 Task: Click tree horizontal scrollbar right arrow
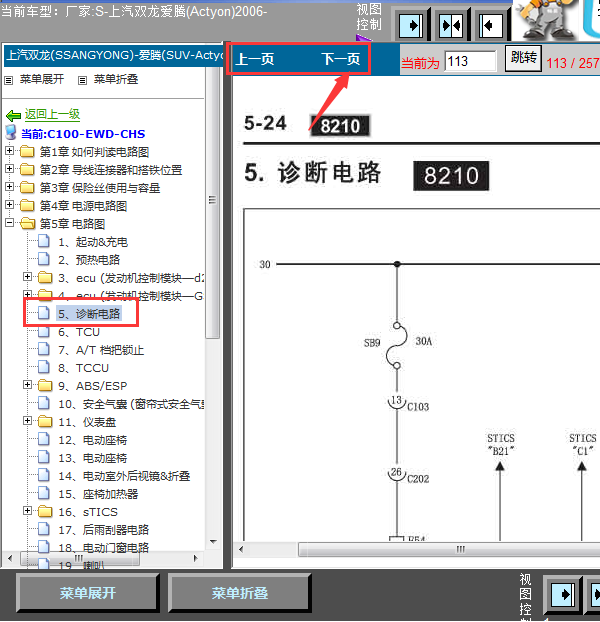tap(195, 559)
